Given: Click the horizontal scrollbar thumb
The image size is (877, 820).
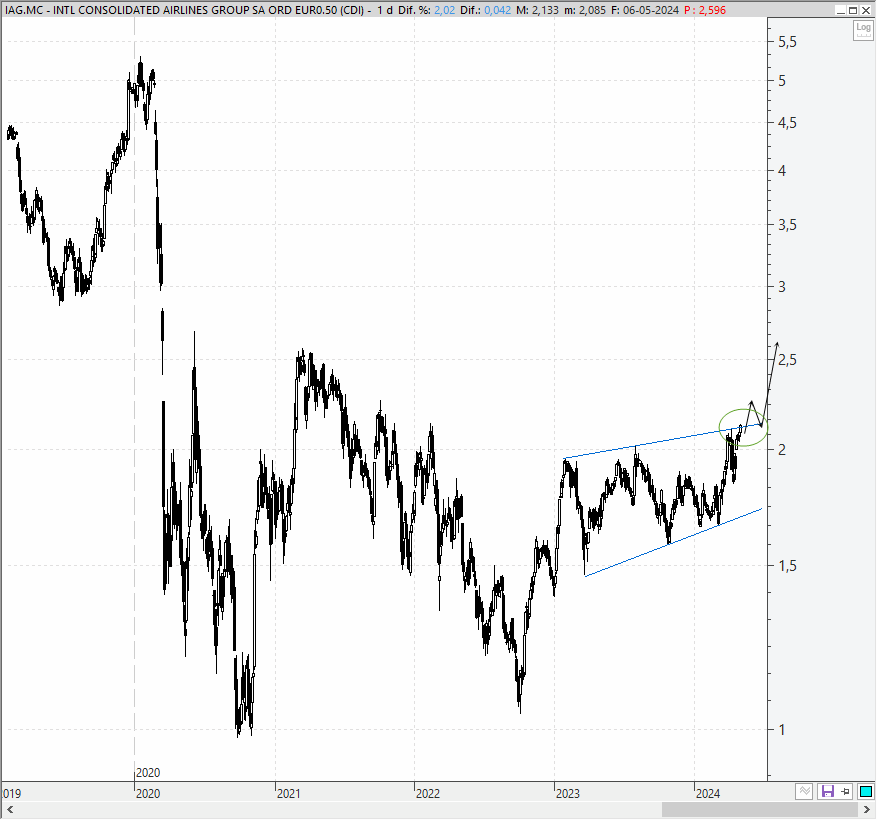Looking at the screenshot, I should (760, 809).
